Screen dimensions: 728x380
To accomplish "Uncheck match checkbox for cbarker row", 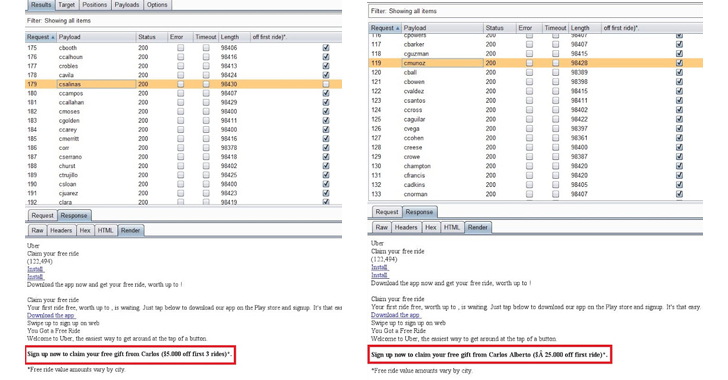I will click(x=679, y=45).
